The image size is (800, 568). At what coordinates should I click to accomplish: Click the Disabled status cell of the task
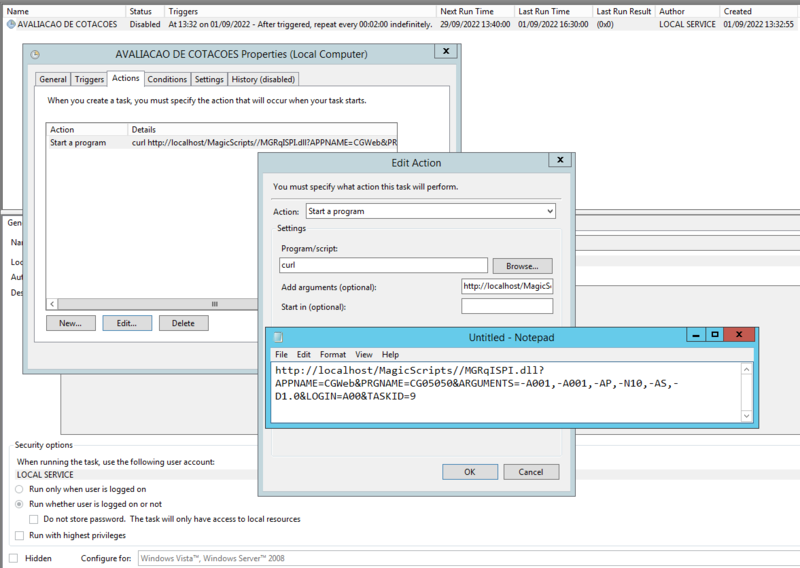[145, 24]
